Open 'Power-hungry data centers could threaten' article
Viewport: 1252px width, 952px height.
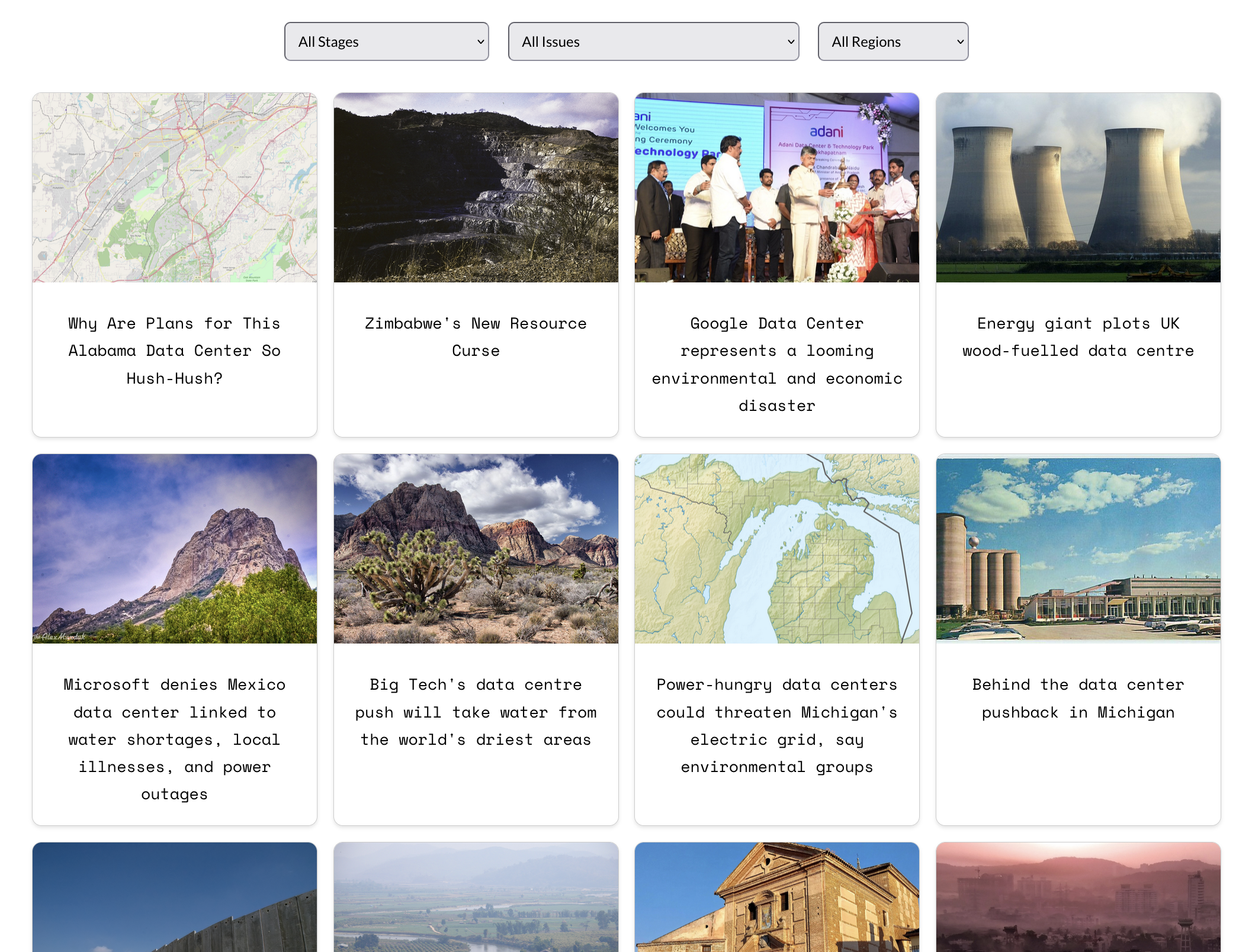pyautogui.click(x=776, y=725)
